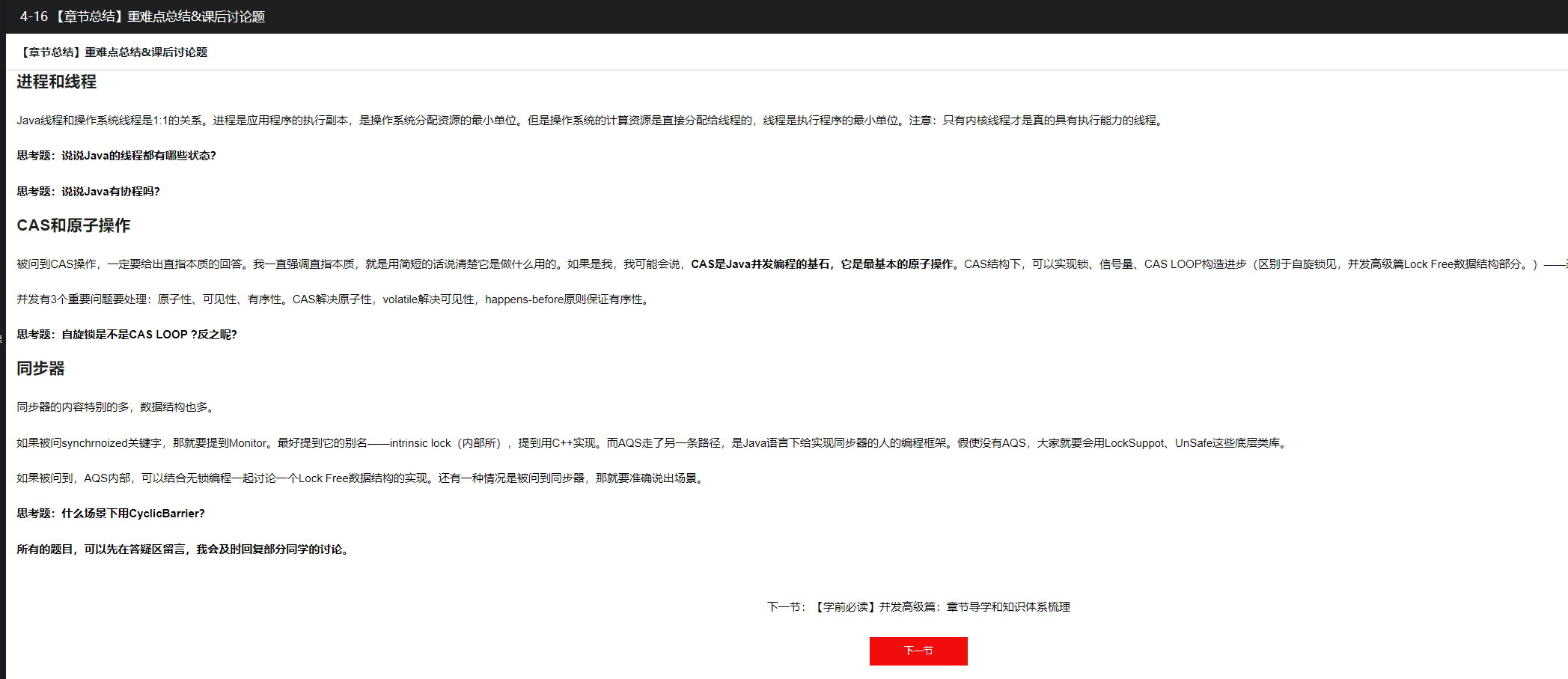Screen dimensions: 1568x679
Task: Click the white sub-header 【章节总结】重难点总结&课后讨论题
Action: pyautogui.click(x=112, y=52)
